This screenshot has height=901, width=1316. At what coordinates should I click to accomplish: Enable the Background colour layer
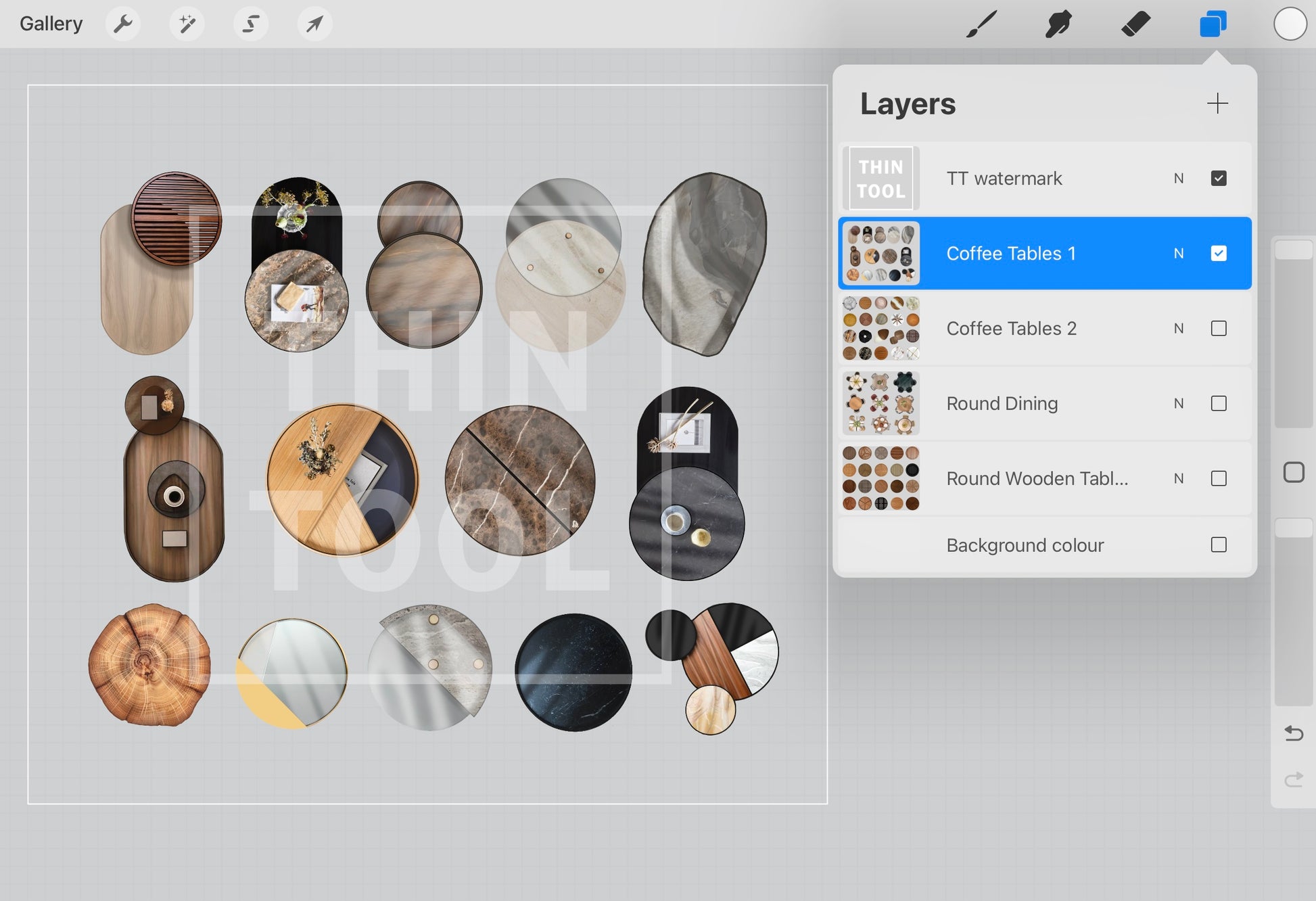pos(1219,545)
